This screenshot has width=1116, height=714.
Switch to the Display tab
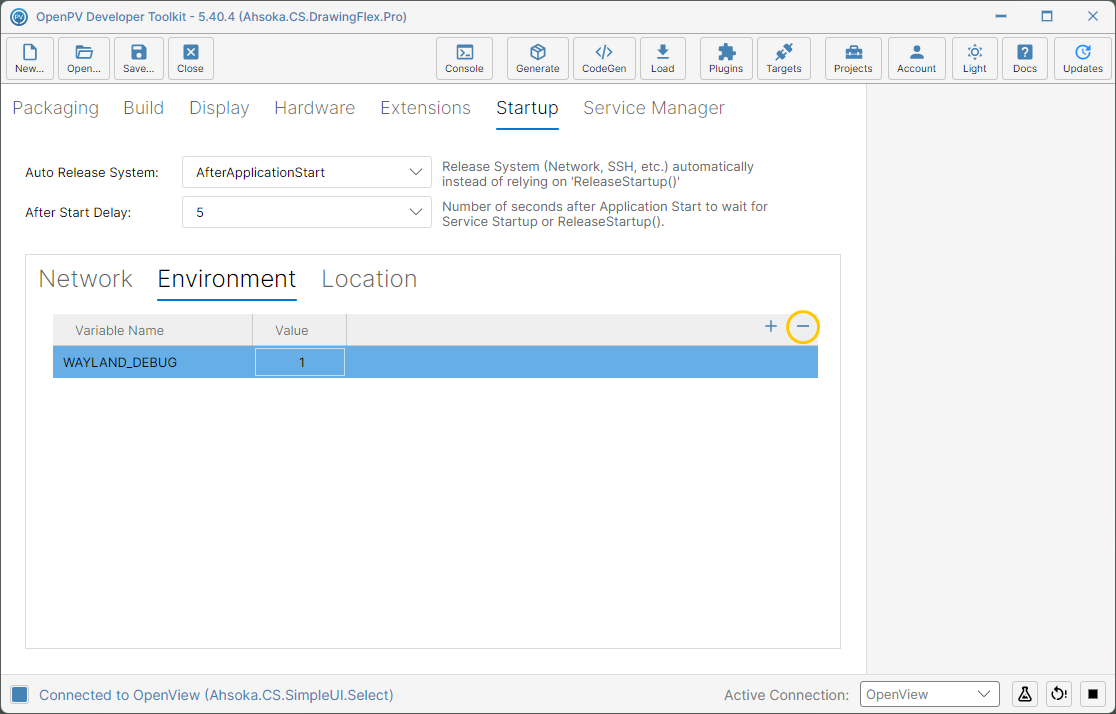(x=219, y=108)
